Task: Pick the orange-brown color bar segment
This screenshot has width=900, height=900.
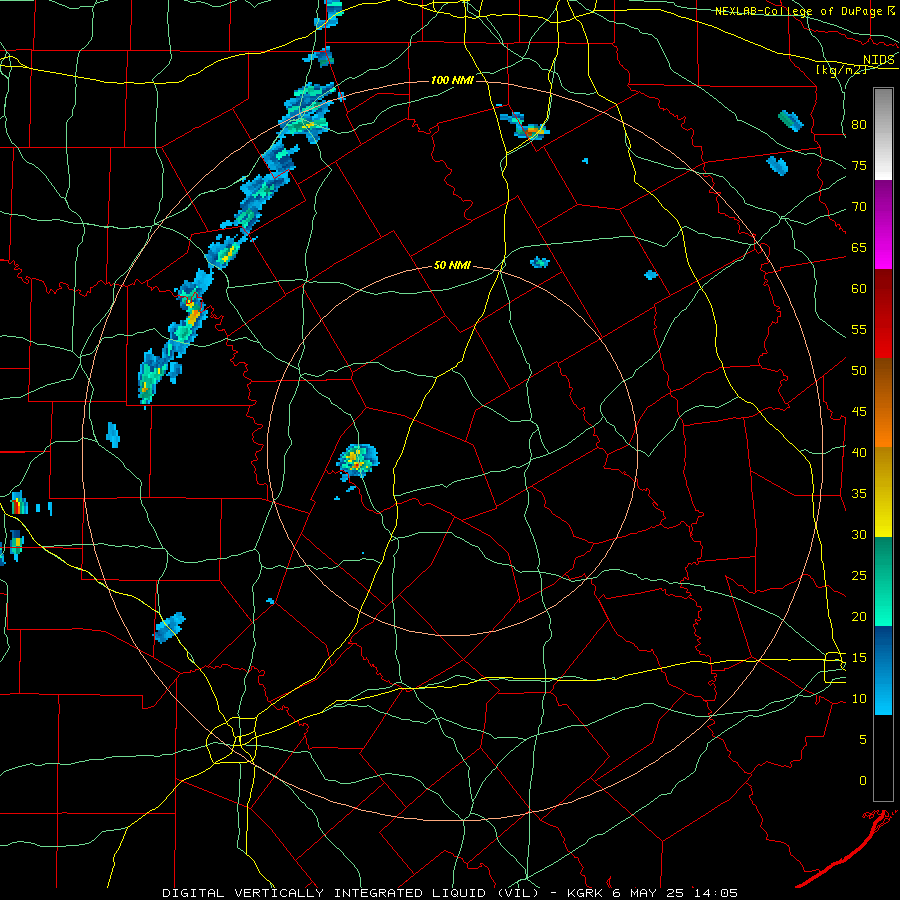Action: click(x=883, y=402)
